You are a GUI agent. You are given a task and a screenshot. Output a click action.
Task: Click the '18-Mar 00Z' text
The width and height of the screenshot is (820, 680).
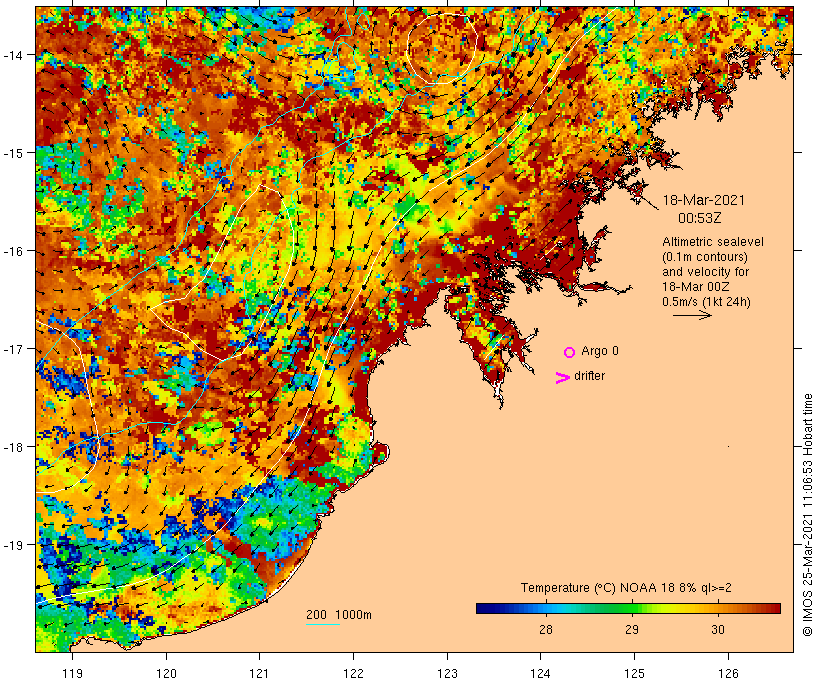click(x=696, y=287)
